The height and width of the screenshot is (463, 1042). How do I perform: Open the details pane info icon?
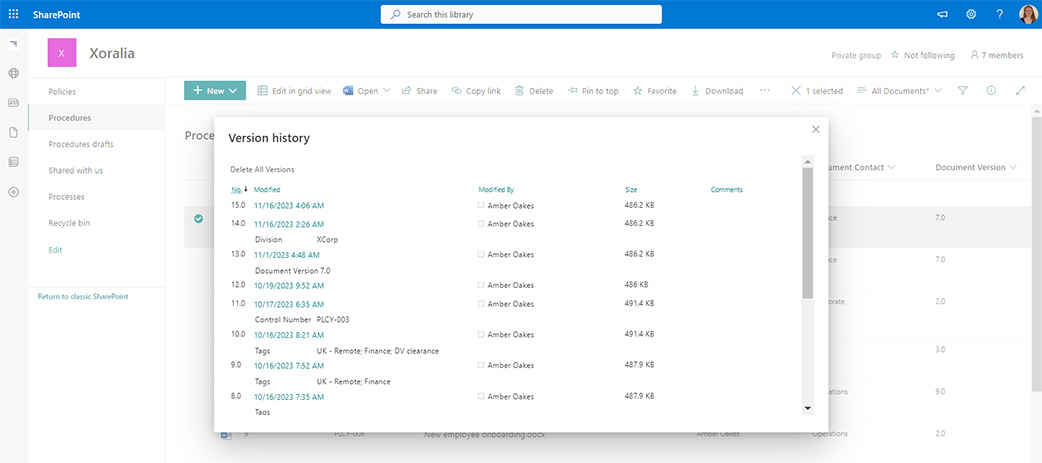[991, 91]
